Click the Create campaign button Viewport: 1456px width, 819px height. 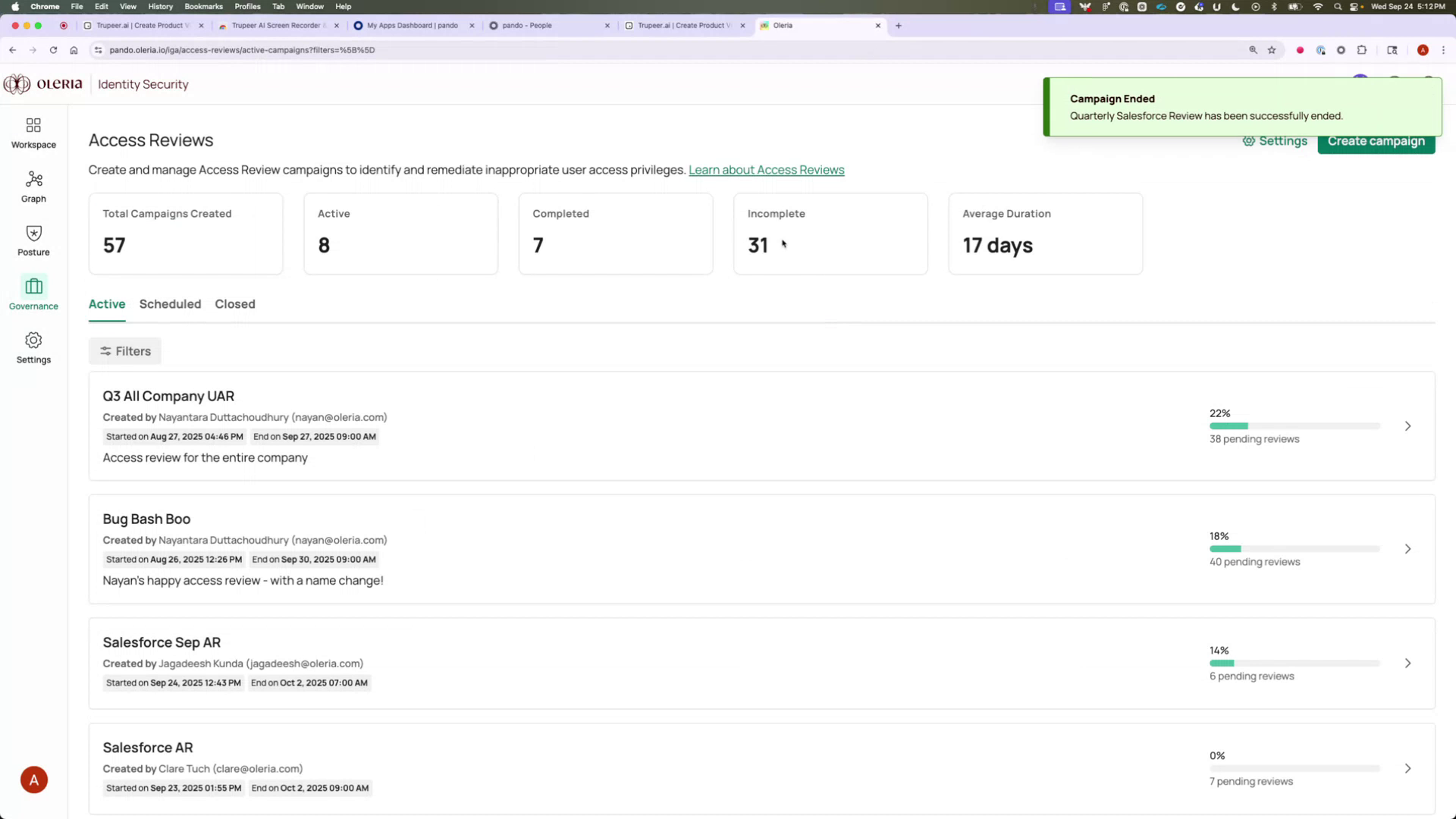point(1376,140)
